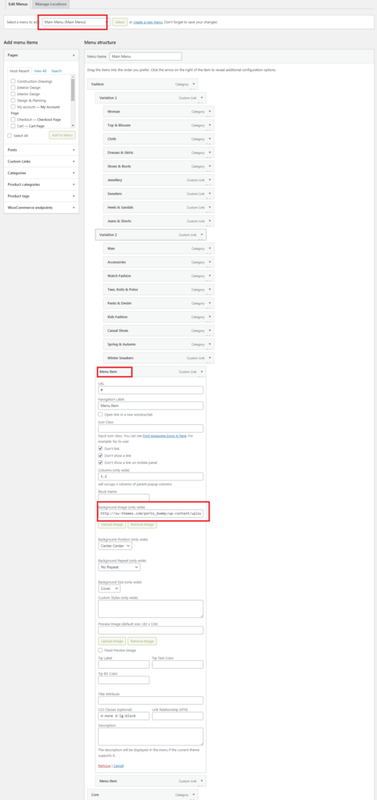This screenshot has height=800, width=377.
Task: Click Upload Image under Background Image
Action: pyautogui.click(x=112, y=524)
